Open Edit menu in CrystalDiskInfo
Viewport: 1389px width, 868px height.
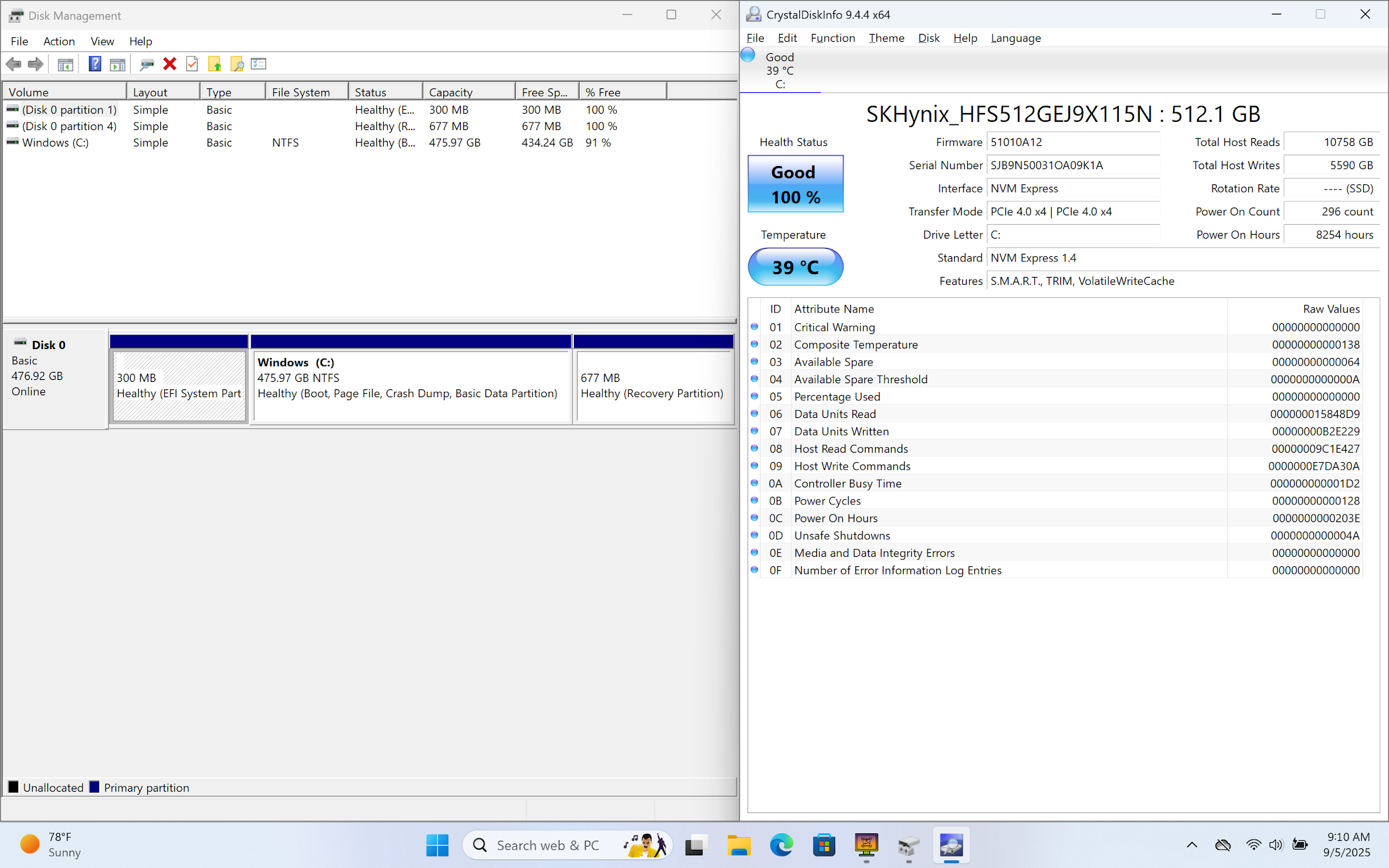point(787,38)
